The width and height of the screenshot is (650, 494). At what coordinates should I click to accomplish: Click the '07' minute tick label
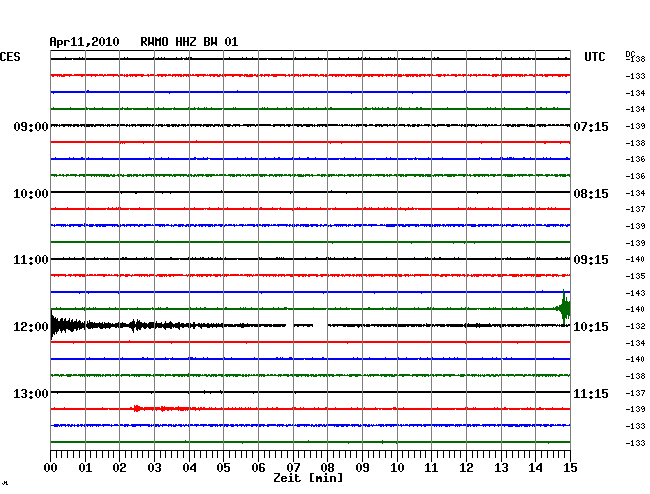click(x=293, y=468)
